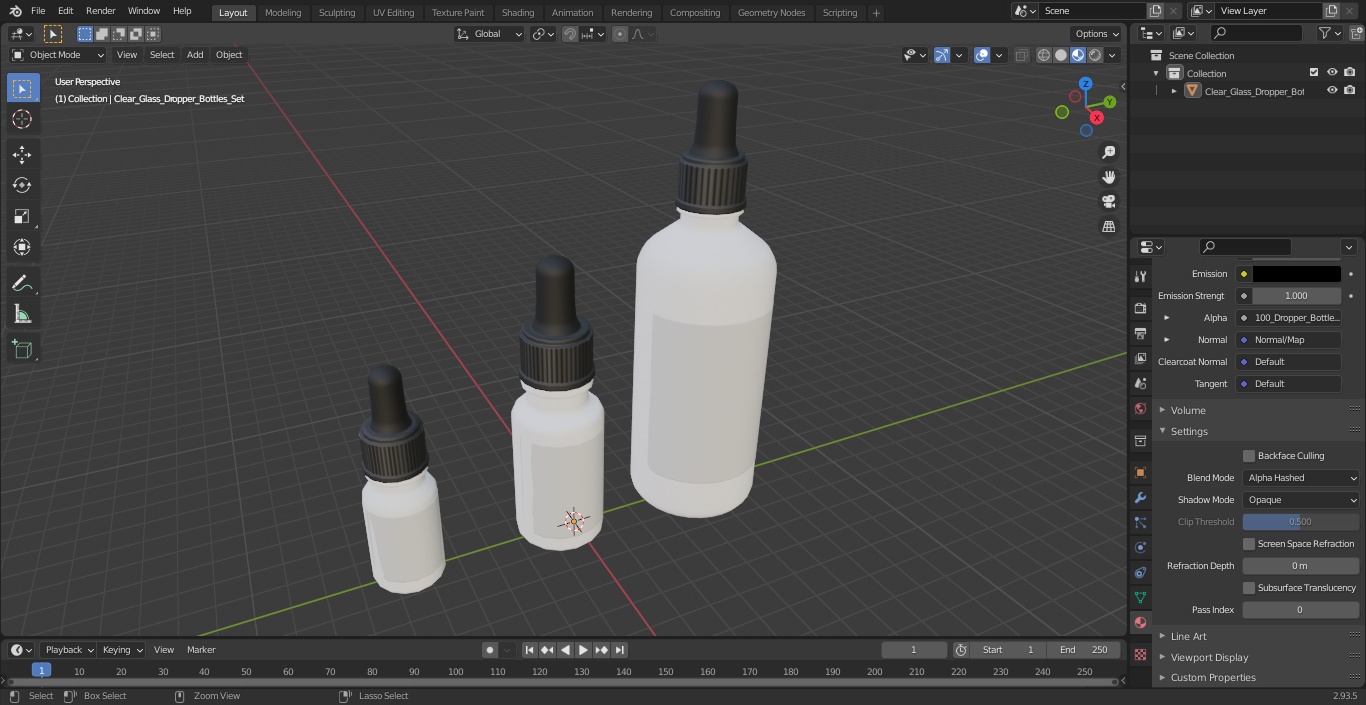Viewport: 1366px width, 705px height.
Task: Select the Rotate tool
Action: pos(22,185)
